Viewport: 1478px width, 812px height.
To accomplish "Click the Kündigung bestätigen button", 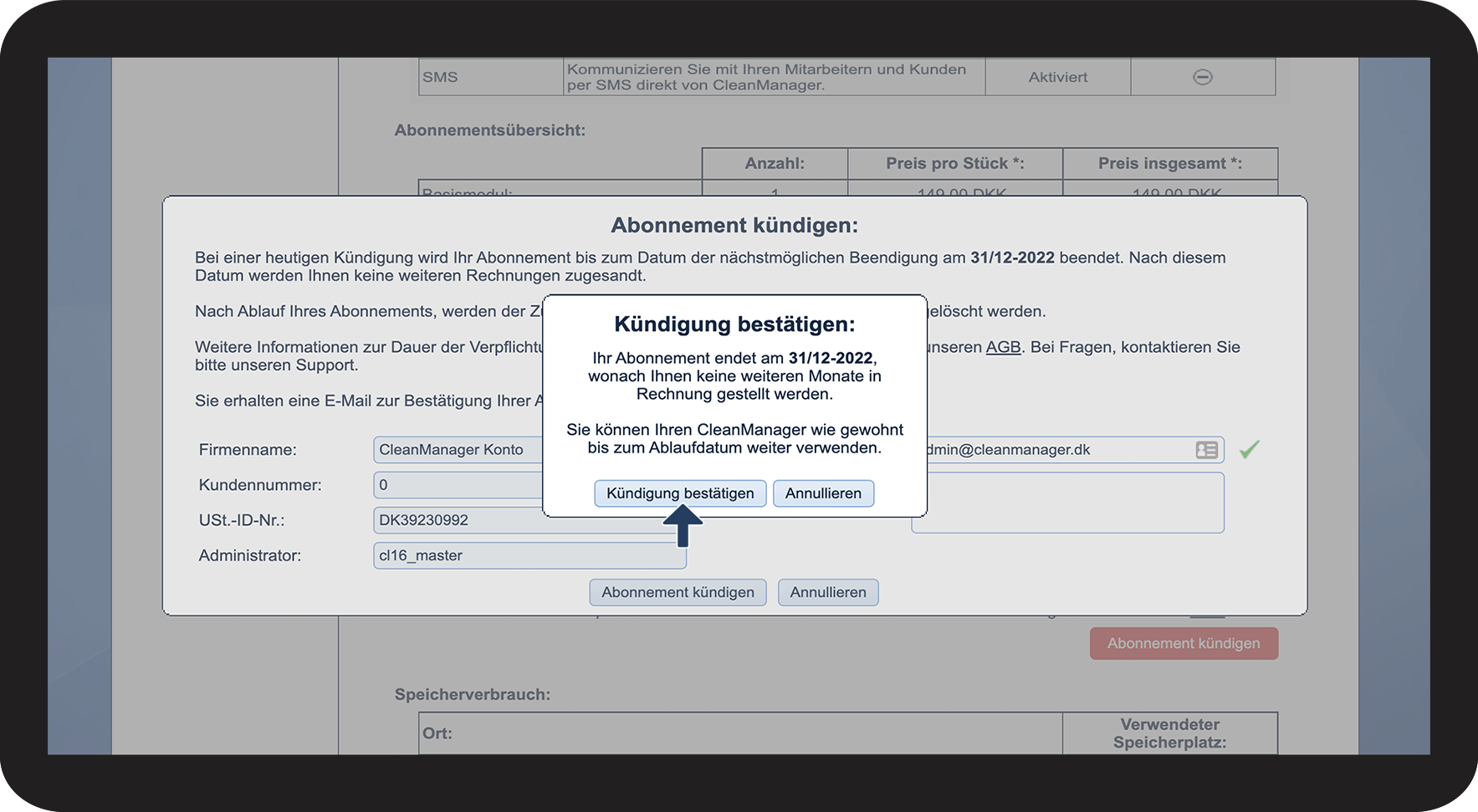I will point(679,493).
